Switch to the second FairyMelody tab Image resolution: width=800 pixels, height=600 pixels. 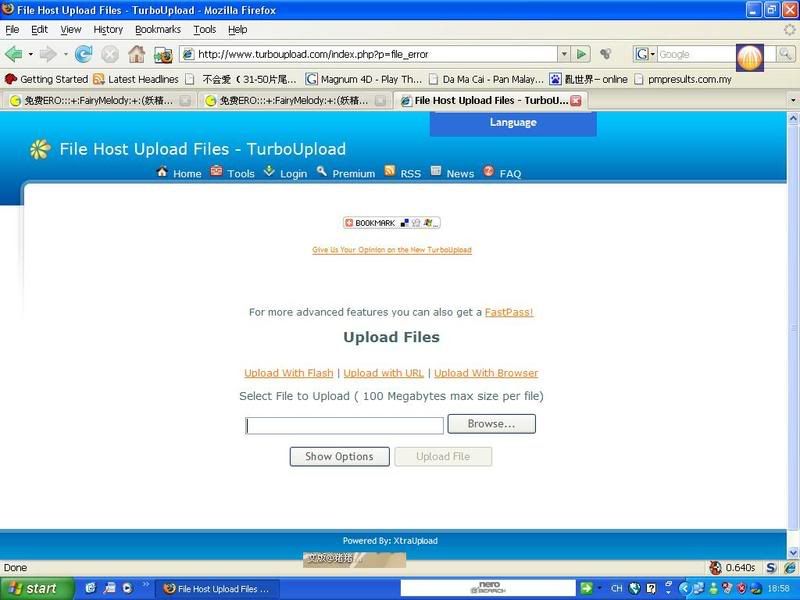[x=293, y=101]
